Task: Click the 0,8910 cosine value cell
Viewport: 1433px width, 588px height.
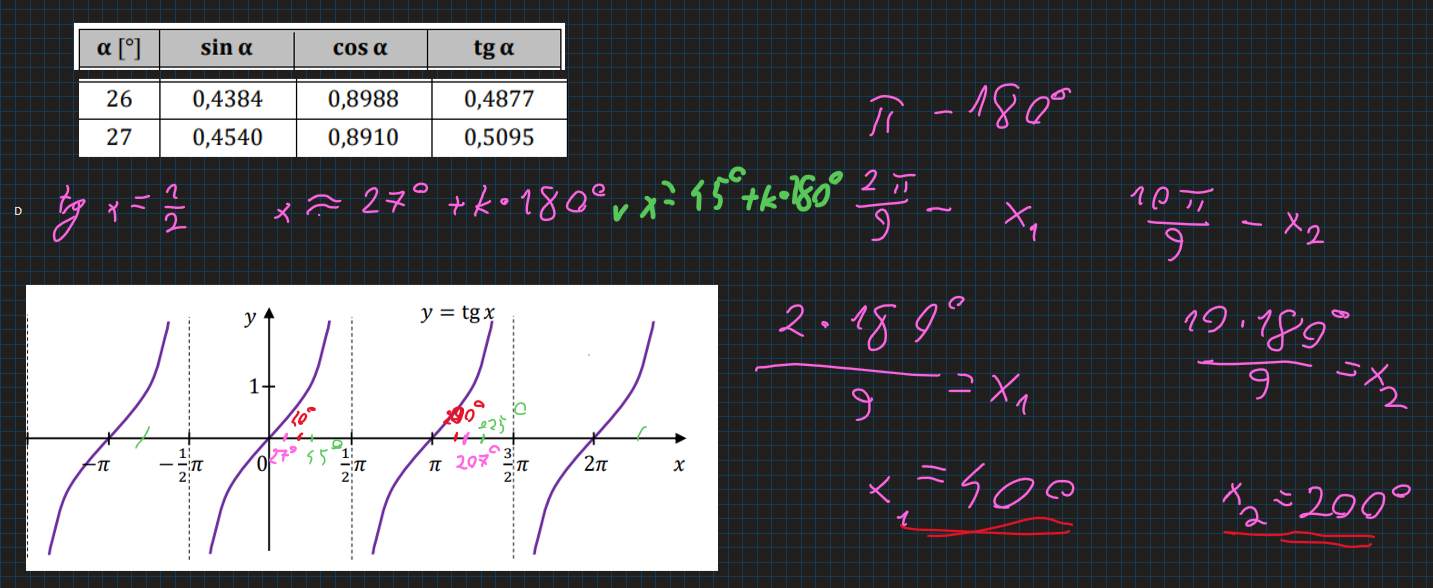Action: [362, 137]
